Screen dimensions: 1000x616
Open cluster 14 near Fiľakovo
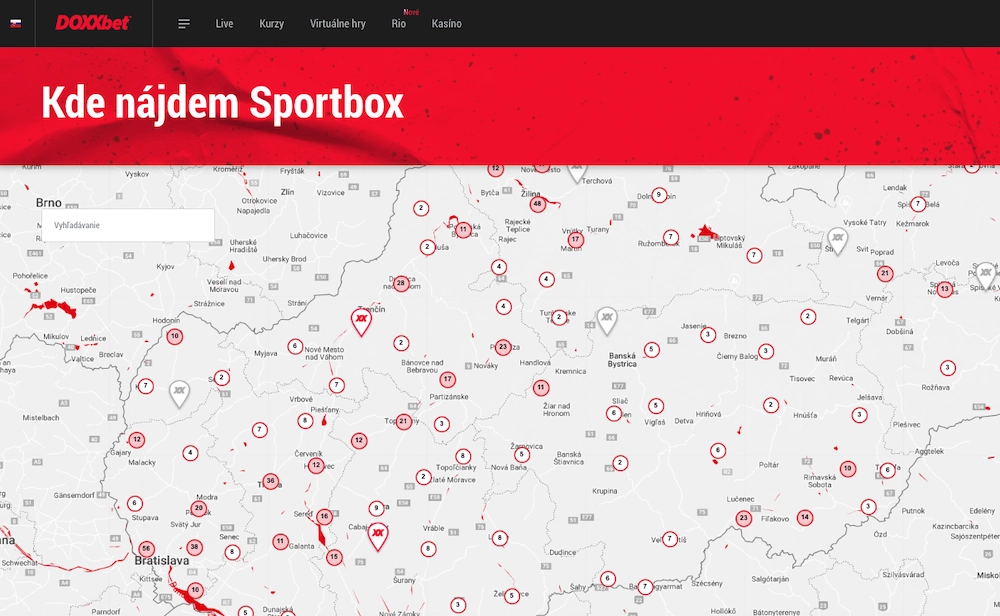pos(805,517)
